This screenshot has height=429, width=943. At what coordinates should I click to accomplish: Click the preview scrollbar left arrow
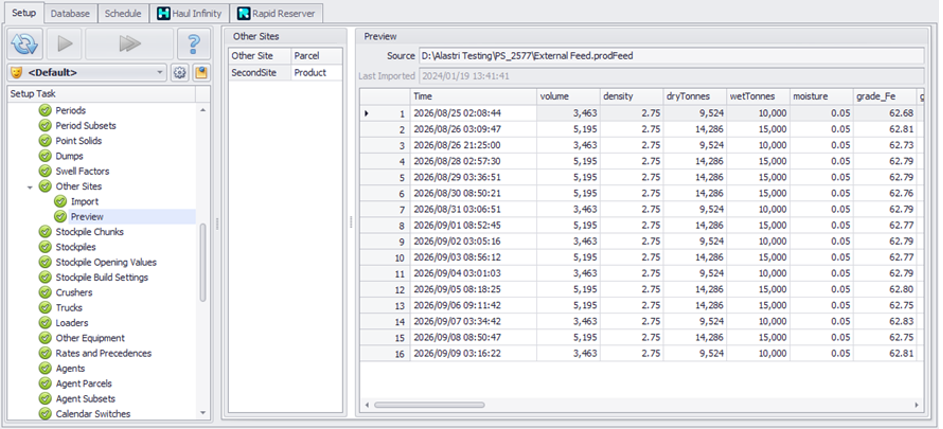[x=366, y=405]
